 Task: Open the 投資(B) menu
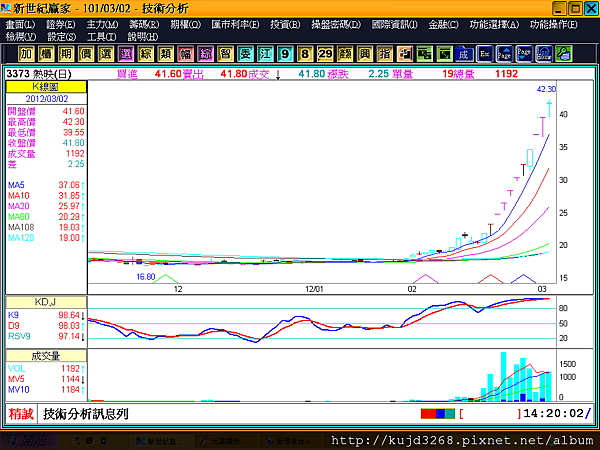285,25
